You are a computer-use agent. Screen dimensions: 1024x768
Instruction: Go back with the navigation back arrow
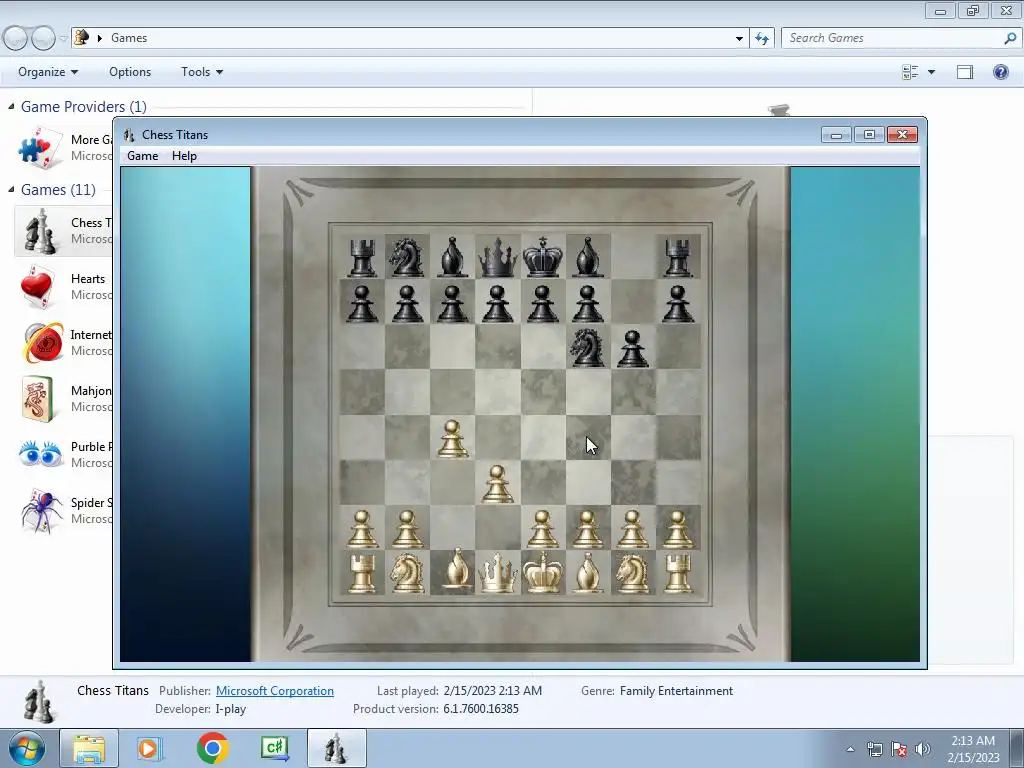click(16, 39)
